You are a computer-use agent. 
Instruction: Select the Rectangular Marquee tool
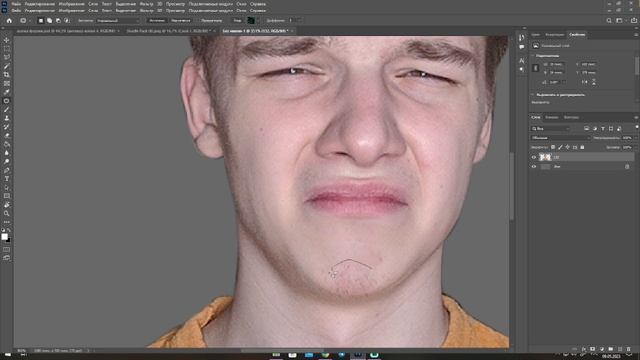(x=7, y=49)
